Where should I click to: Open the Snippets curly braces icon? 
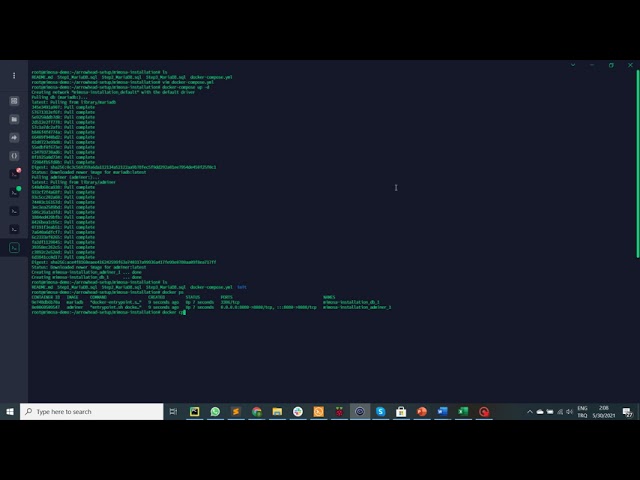pos(14,156)
